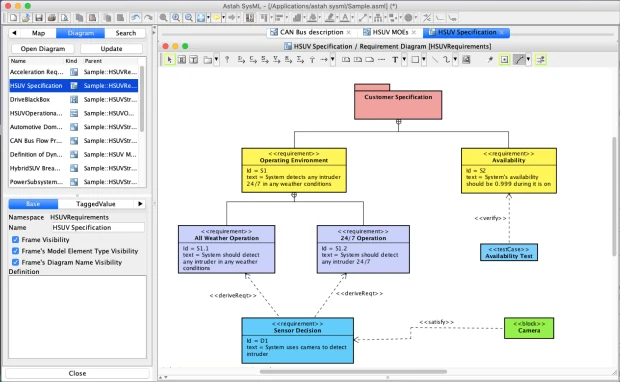This screenshot has height=382, width=620.
Task: Click the Update button
Action: (112, 49)
